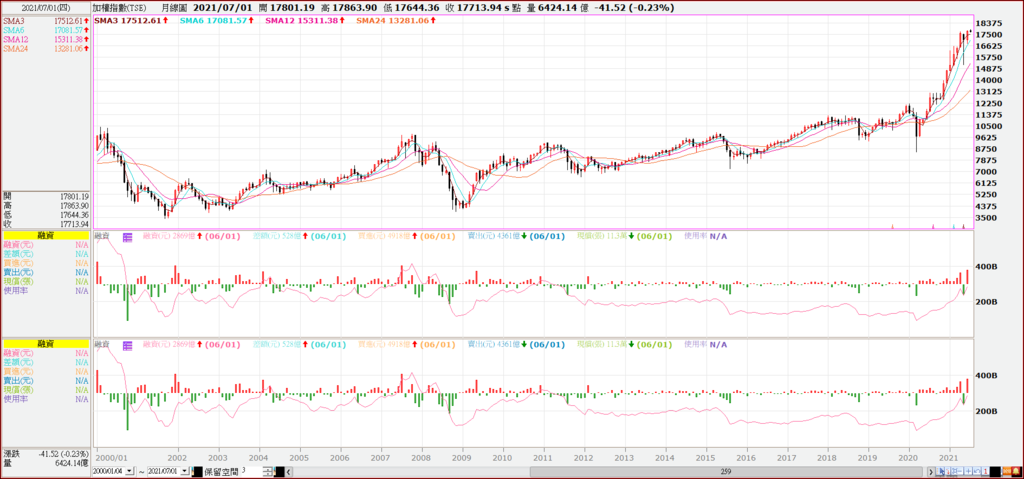
Task: Click the yellow 融資 header in lower indicator panel
Action: pos(46,344)
